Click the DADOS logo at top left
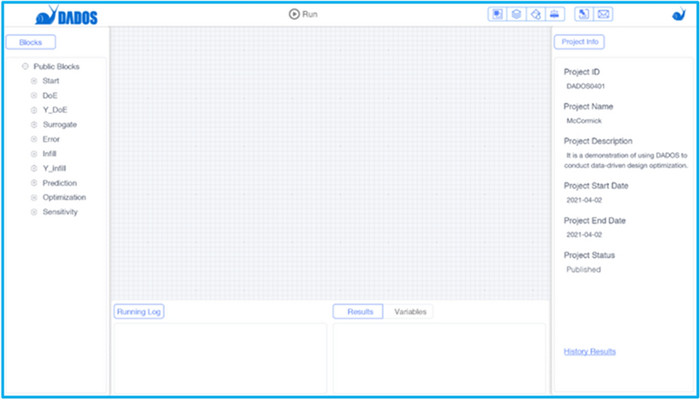 click(66, 15)
